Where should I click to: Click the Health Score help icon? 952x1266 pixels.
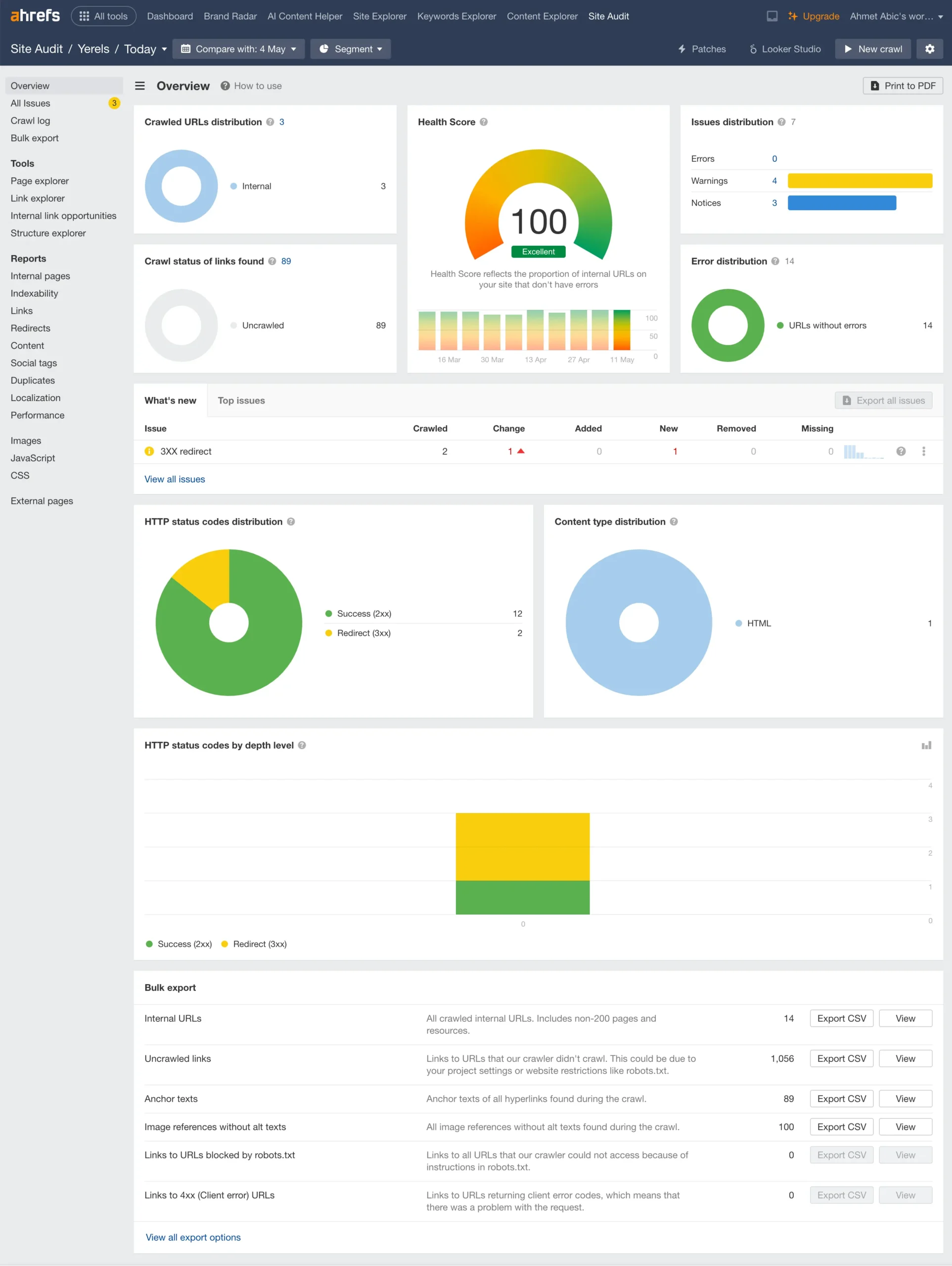(484, 122)
